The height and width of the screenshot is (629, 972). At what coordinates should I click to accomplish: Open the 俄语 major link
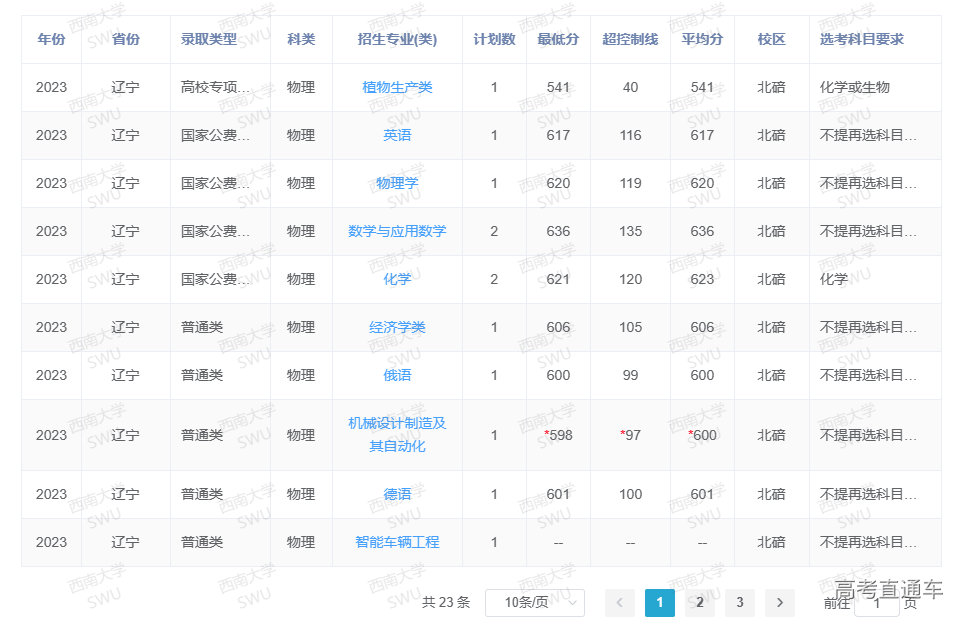point(397,376)
